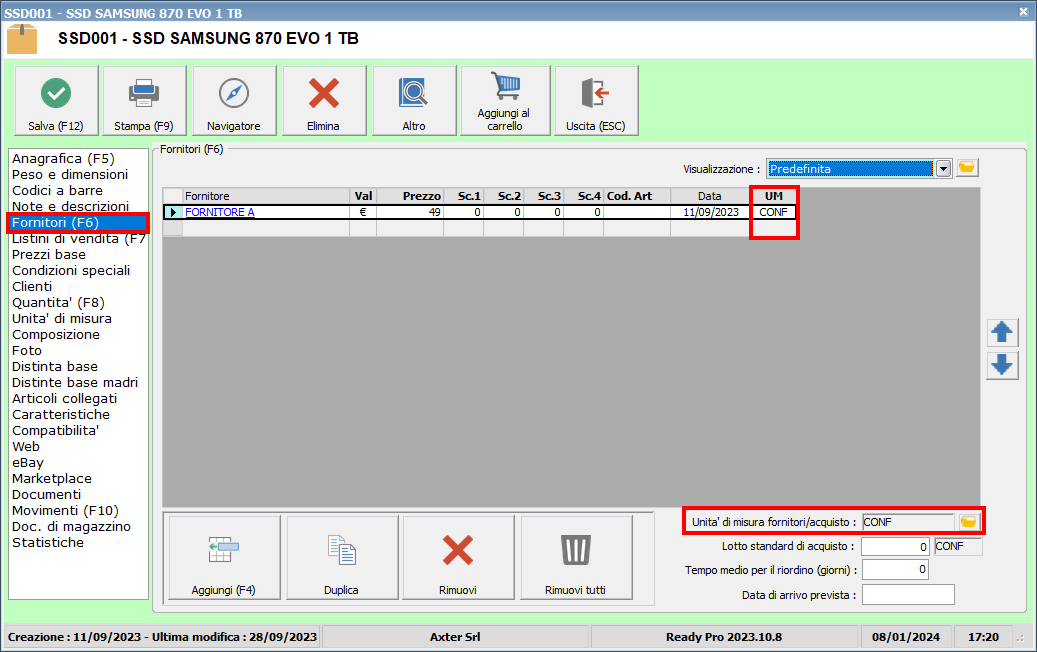Open the Composizione section

pos(56,335)
